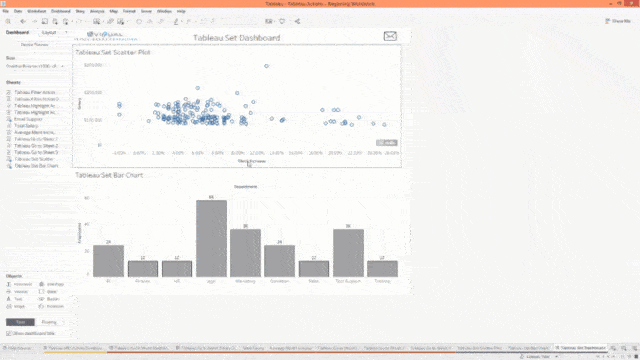Open the dashboard Size dropdown
Image resolution: width=640 pixels, height=360 pixels.
click(36, 66)
